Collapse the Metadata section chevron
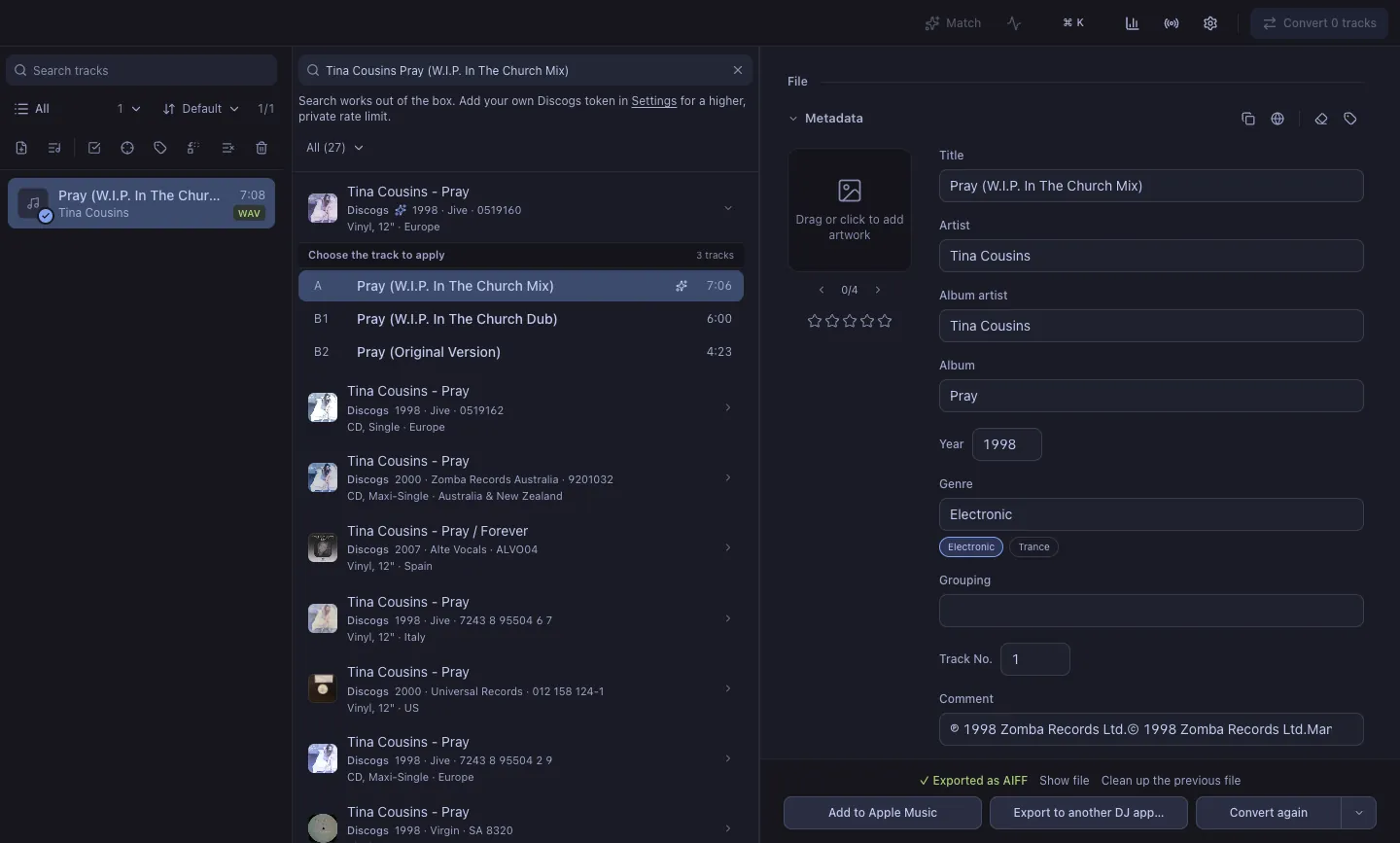This screenshot has height=843, width=1400. pyautogui.click(x=793, y=119)
